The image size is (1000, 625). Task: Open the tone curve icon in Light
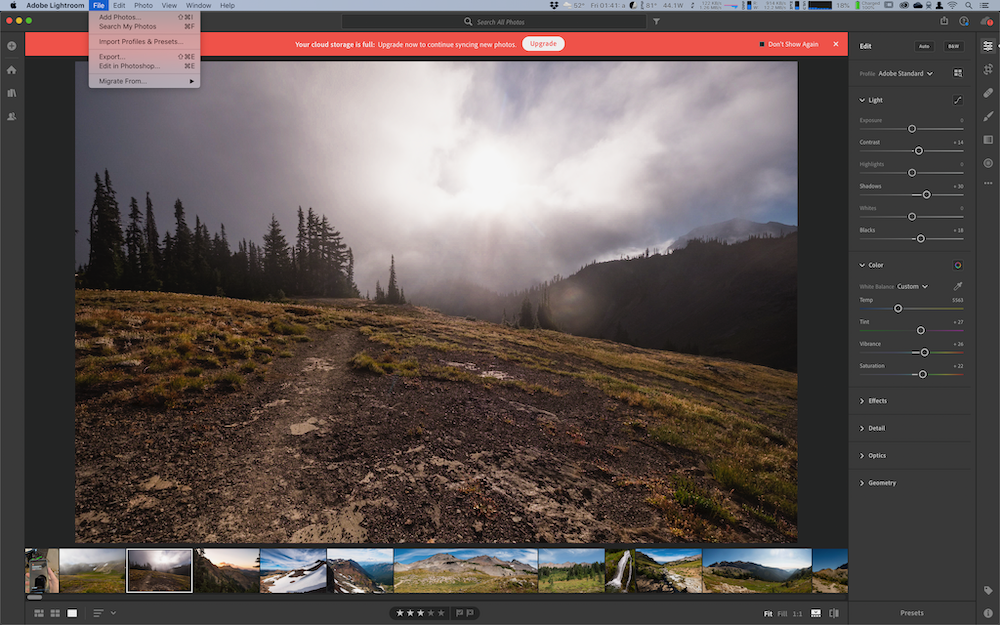coord(957,100)
